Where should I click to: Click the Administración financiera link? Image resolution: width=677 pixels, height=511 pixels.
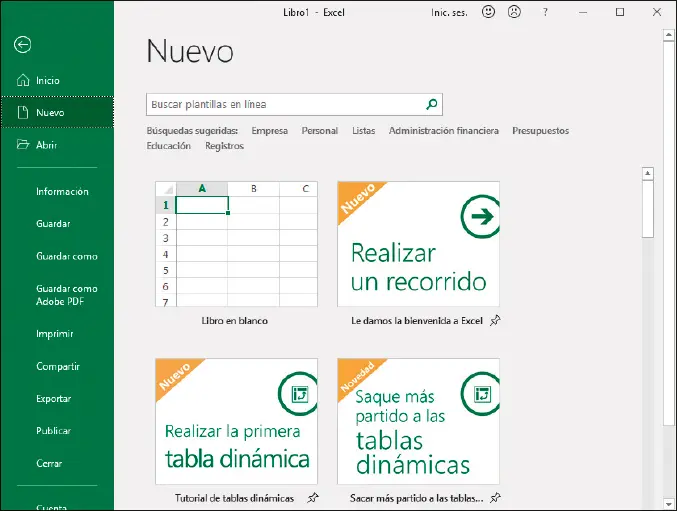pos(443,131)
